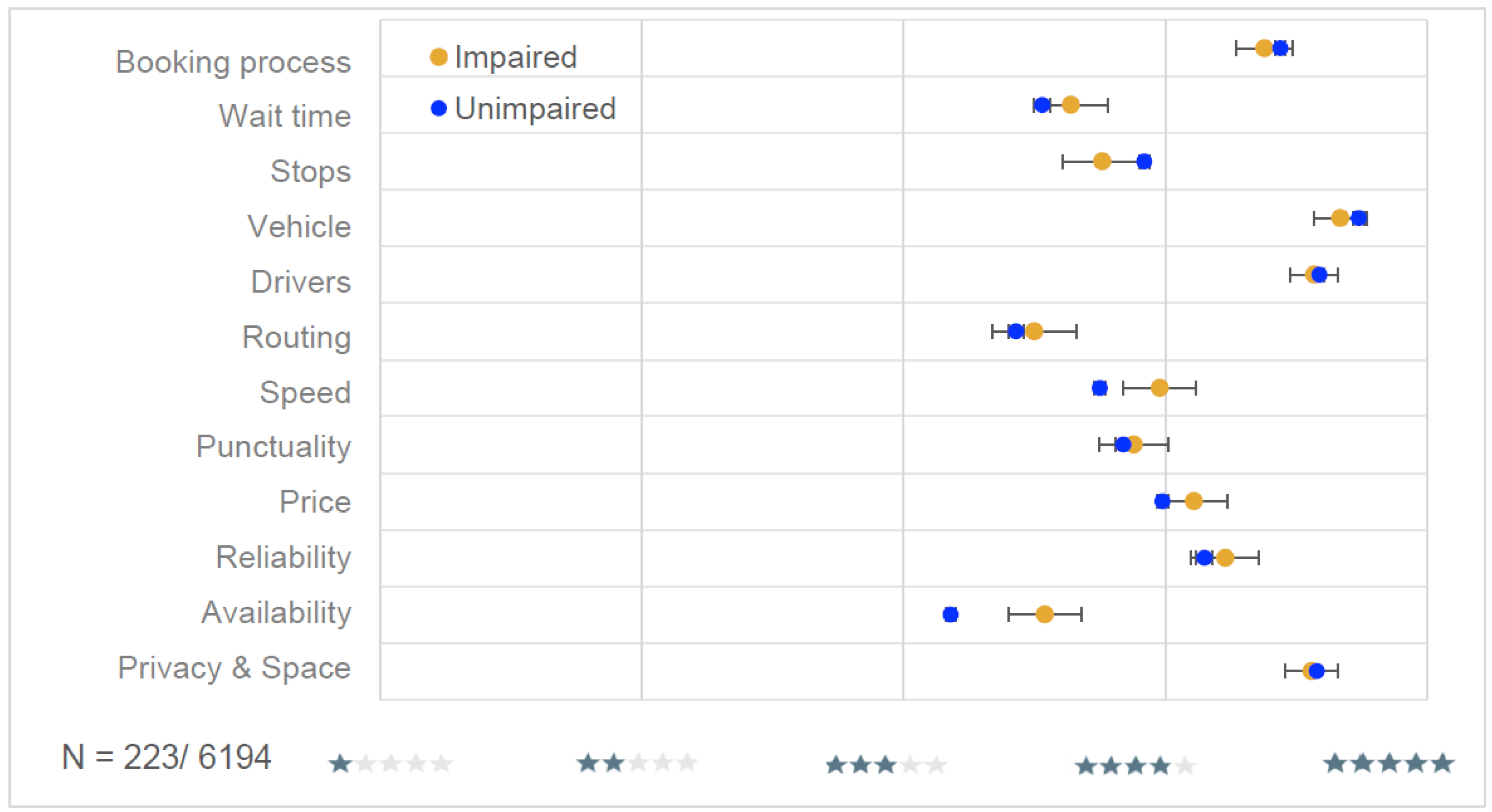Select the orange Availability data point
Screen dimensions: 1492x812
click(1044, 614)
